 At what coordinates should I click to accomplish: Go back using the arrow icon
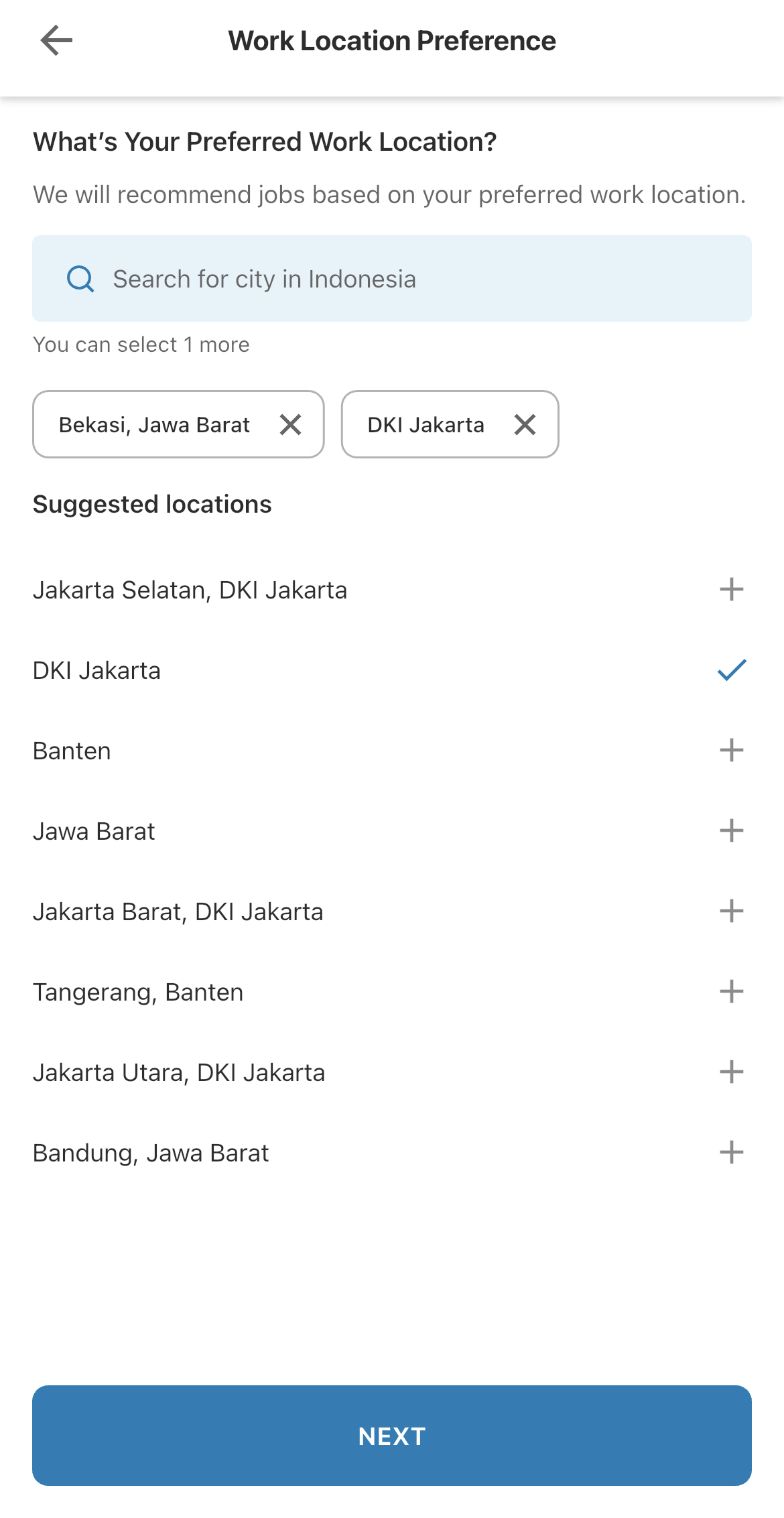pos(56,41)
